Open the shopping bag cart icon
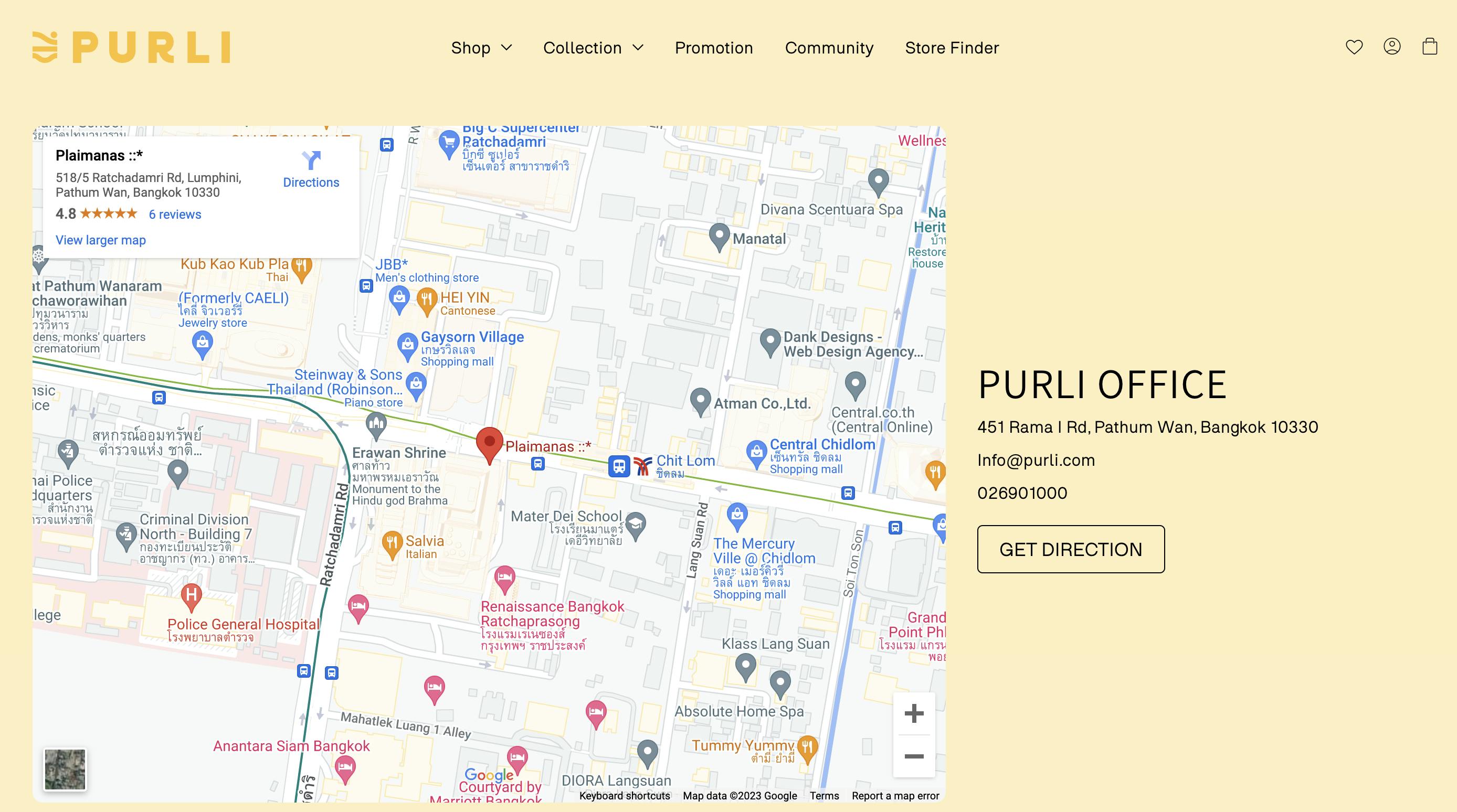 pyautogui.click(x=1430, y=46)
